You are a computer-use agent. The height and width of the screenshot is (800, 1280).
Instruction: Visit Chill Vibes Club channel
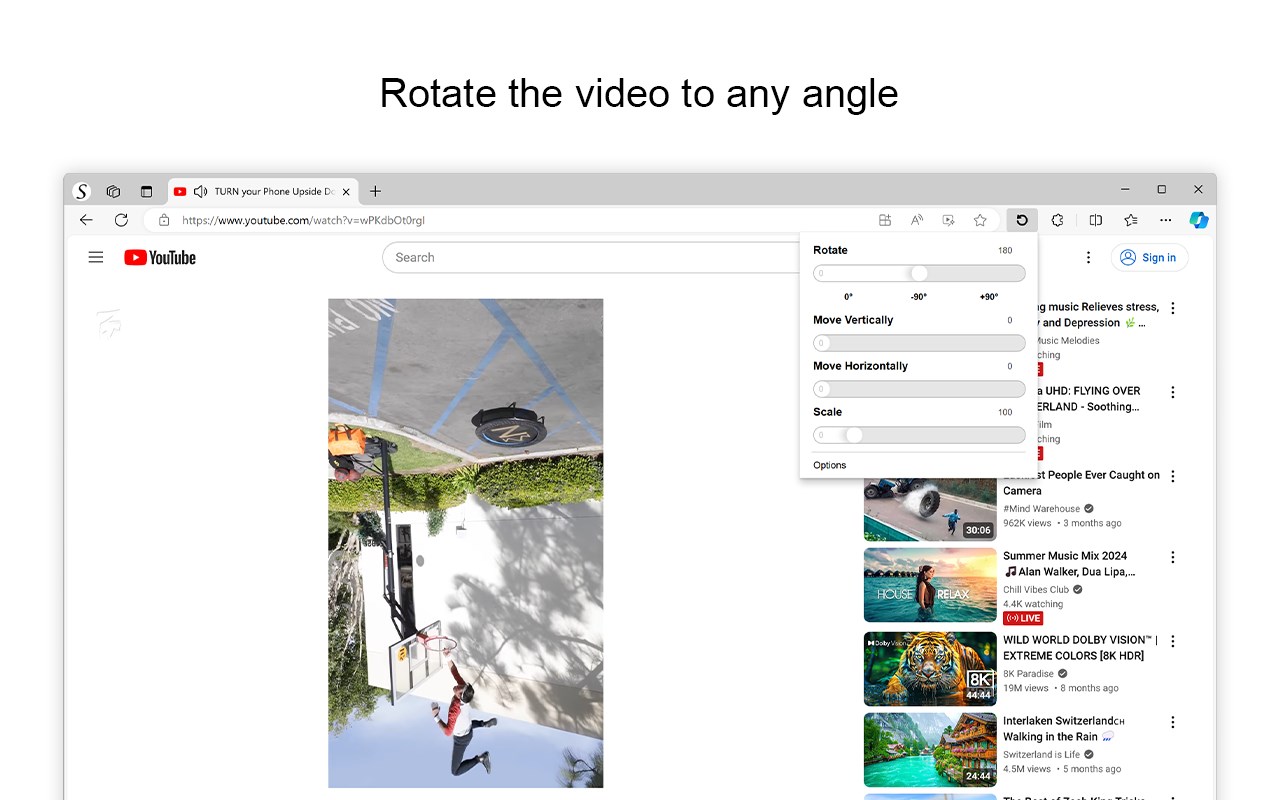point(1036,590)
